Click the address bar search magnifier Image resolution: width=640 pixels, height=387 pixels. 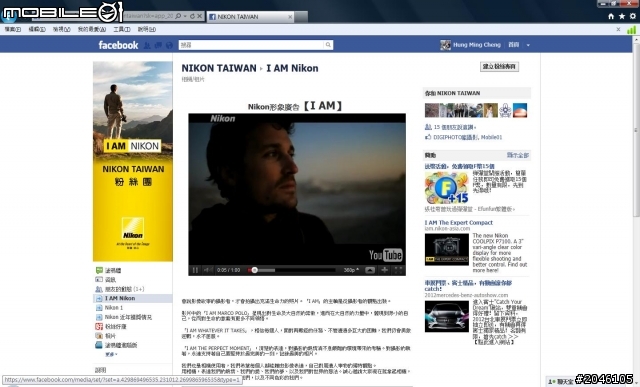click(178, 16)
